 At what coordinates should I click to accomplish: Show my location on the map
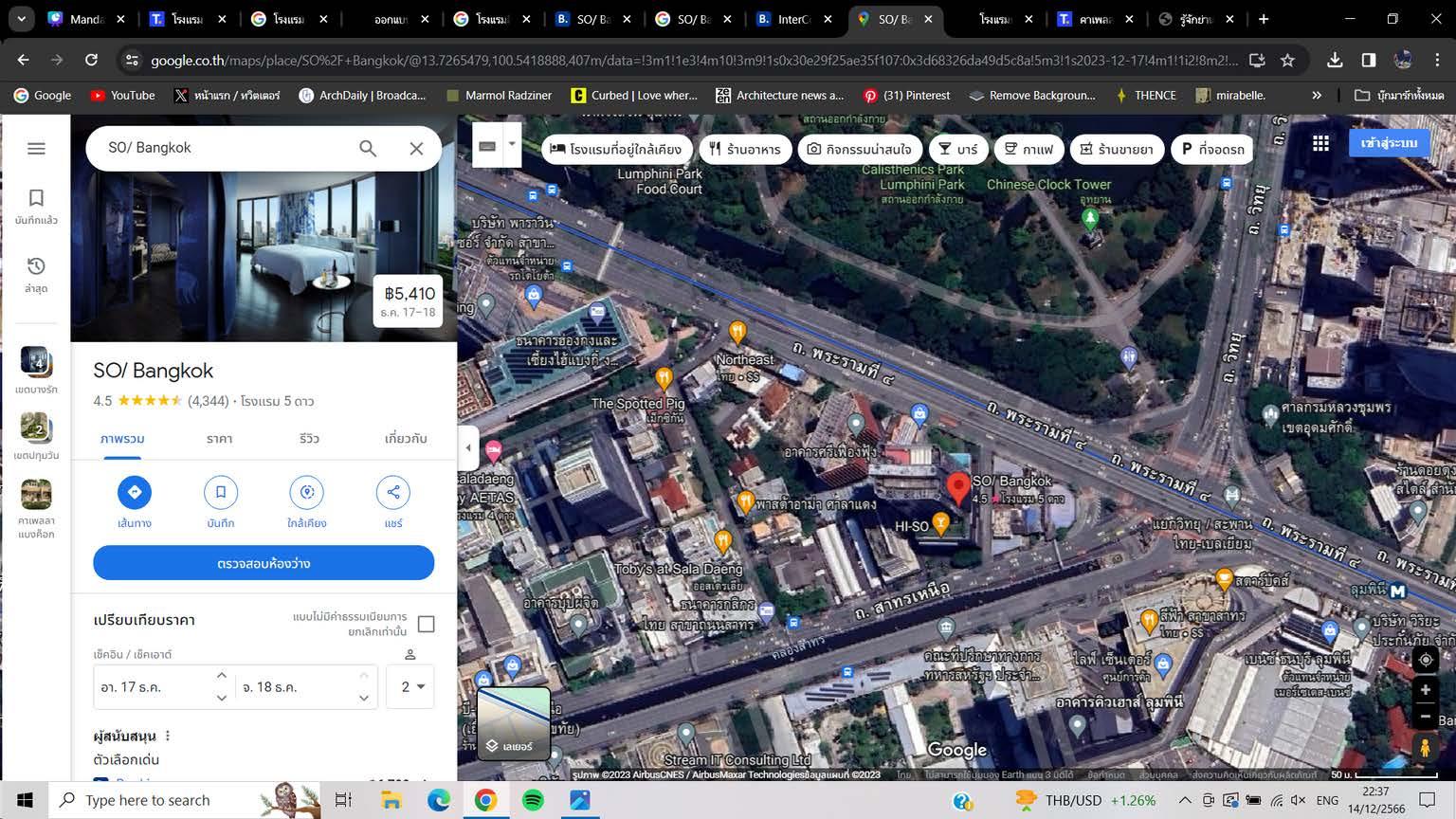[x=1425, y=660]
